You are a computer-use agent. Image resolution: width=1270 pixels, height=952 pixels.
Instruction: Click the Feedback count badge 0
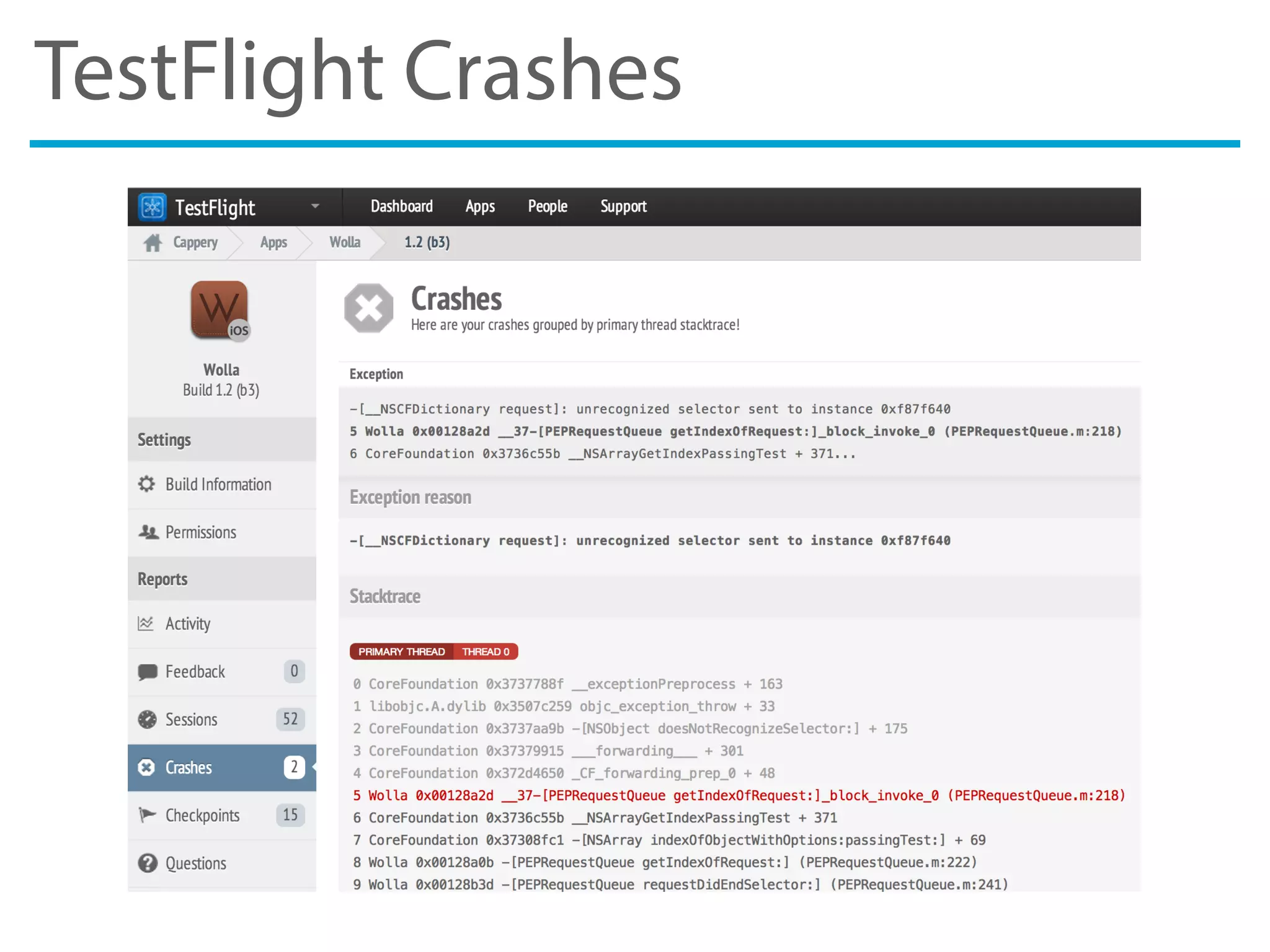click(x=294, y=671)
